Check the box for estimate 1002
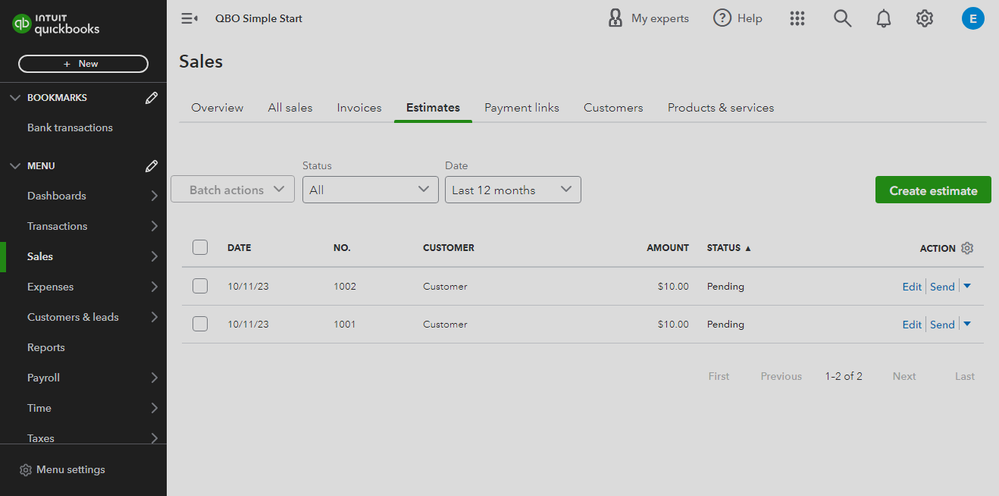This screenshot has height=496, width=999. pos(200,286)
